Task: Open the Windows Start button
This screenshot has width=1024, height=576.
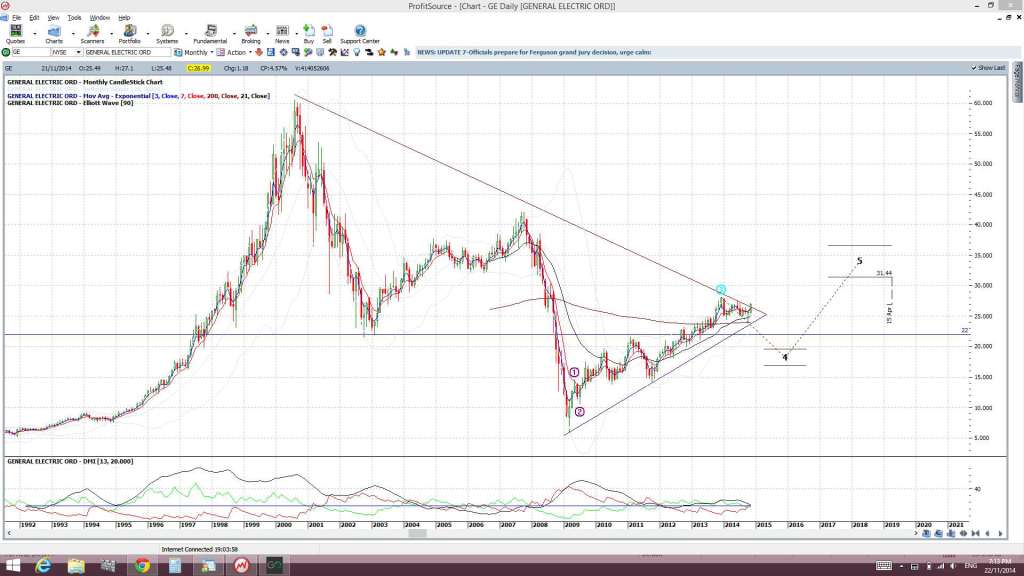Action: click(x=12, y=566)
